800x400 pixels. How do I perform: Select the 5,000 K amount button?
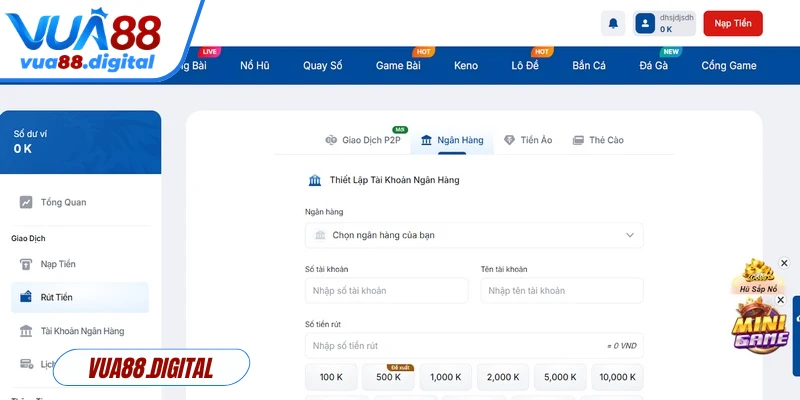pos(560,377)
